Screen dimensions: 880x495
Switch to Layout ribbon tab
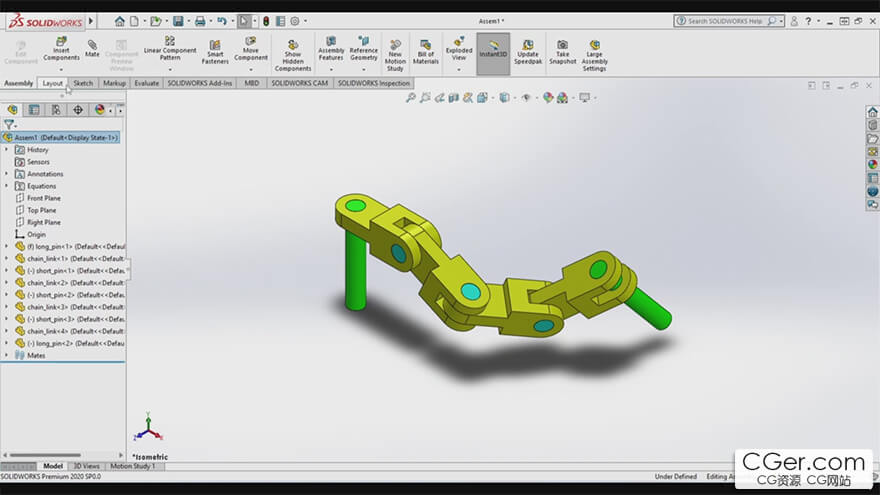tap(53, 83)
